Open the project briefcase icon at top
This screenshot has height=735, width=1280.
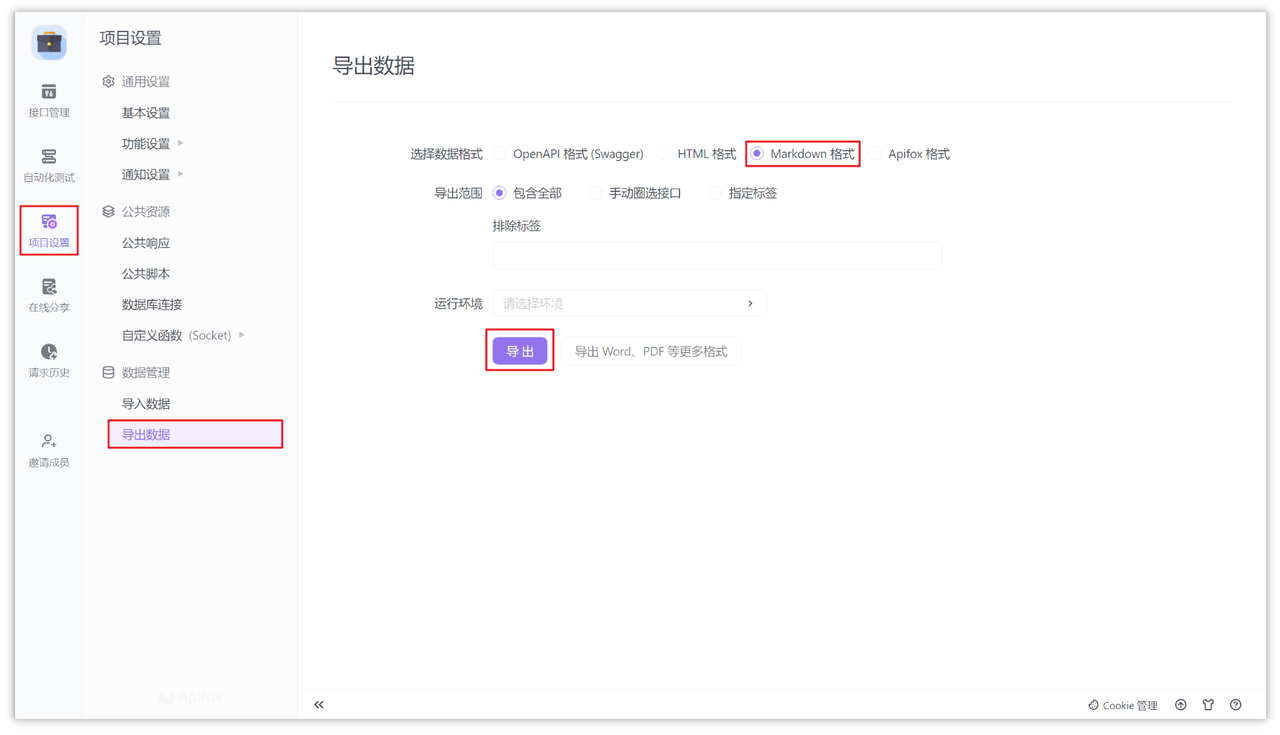pyautogui.click(x=48, y=42)
